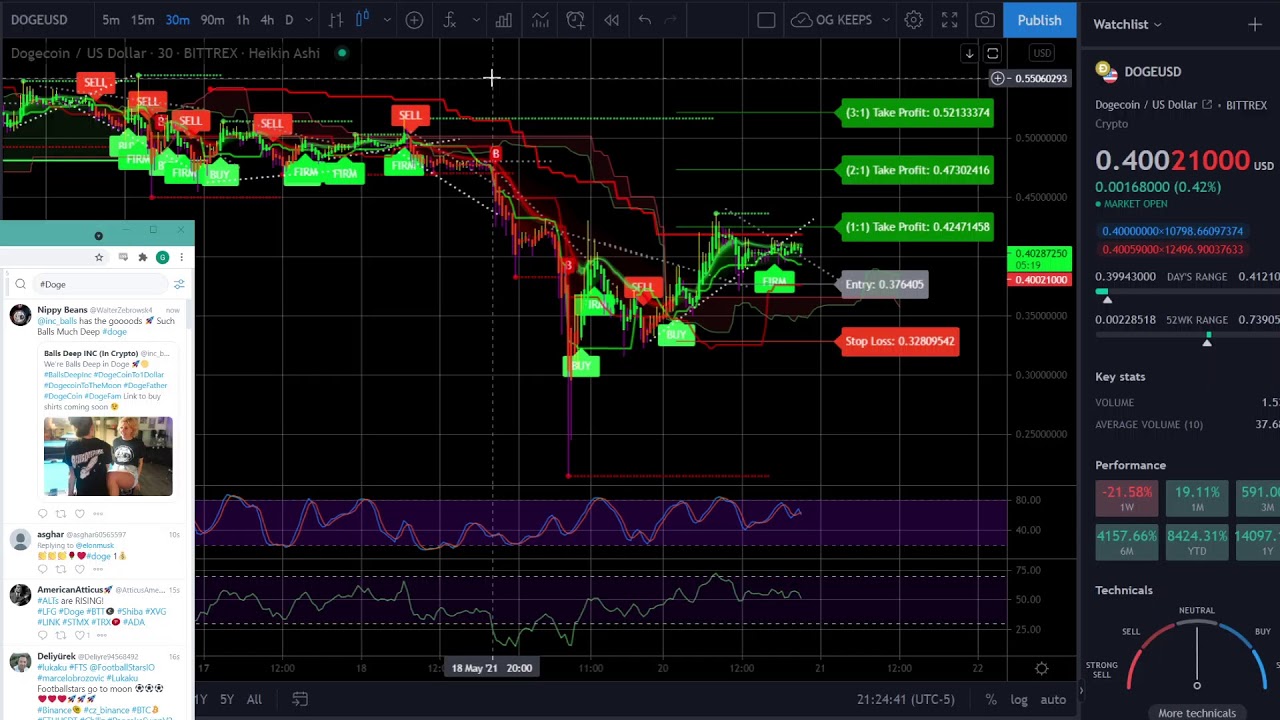
Task: Toggle percent scale on the price axis
Action: pos(991,699)
